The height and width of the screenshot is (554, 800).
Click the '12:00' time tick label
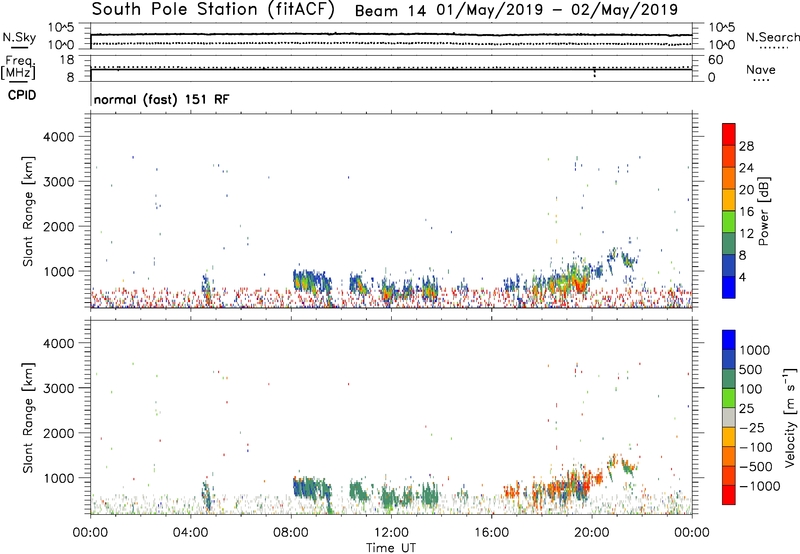point(391,533)
